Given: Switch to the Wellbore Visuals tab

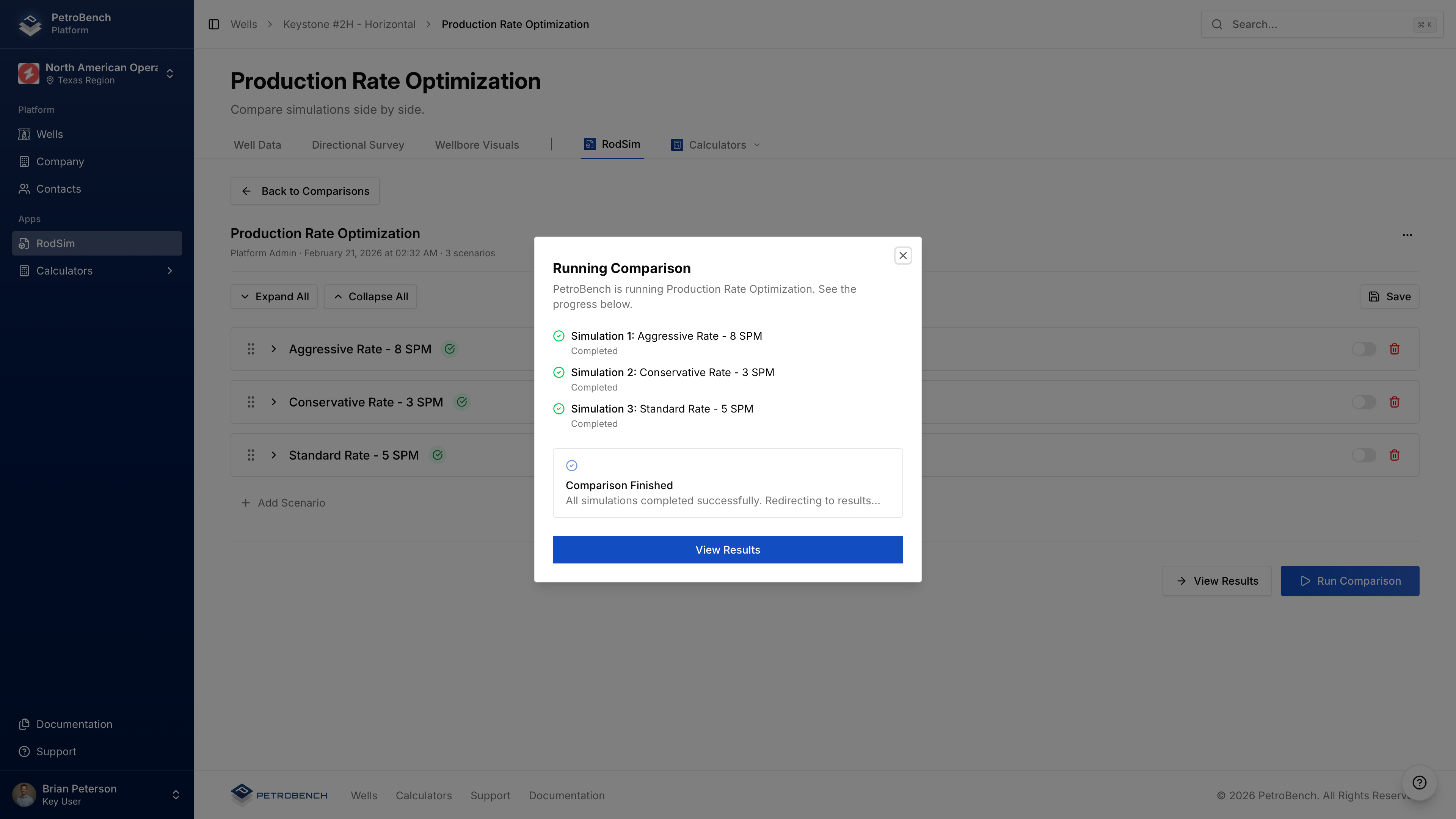Looking at the screenshot, I should click(x=477, y=145).
